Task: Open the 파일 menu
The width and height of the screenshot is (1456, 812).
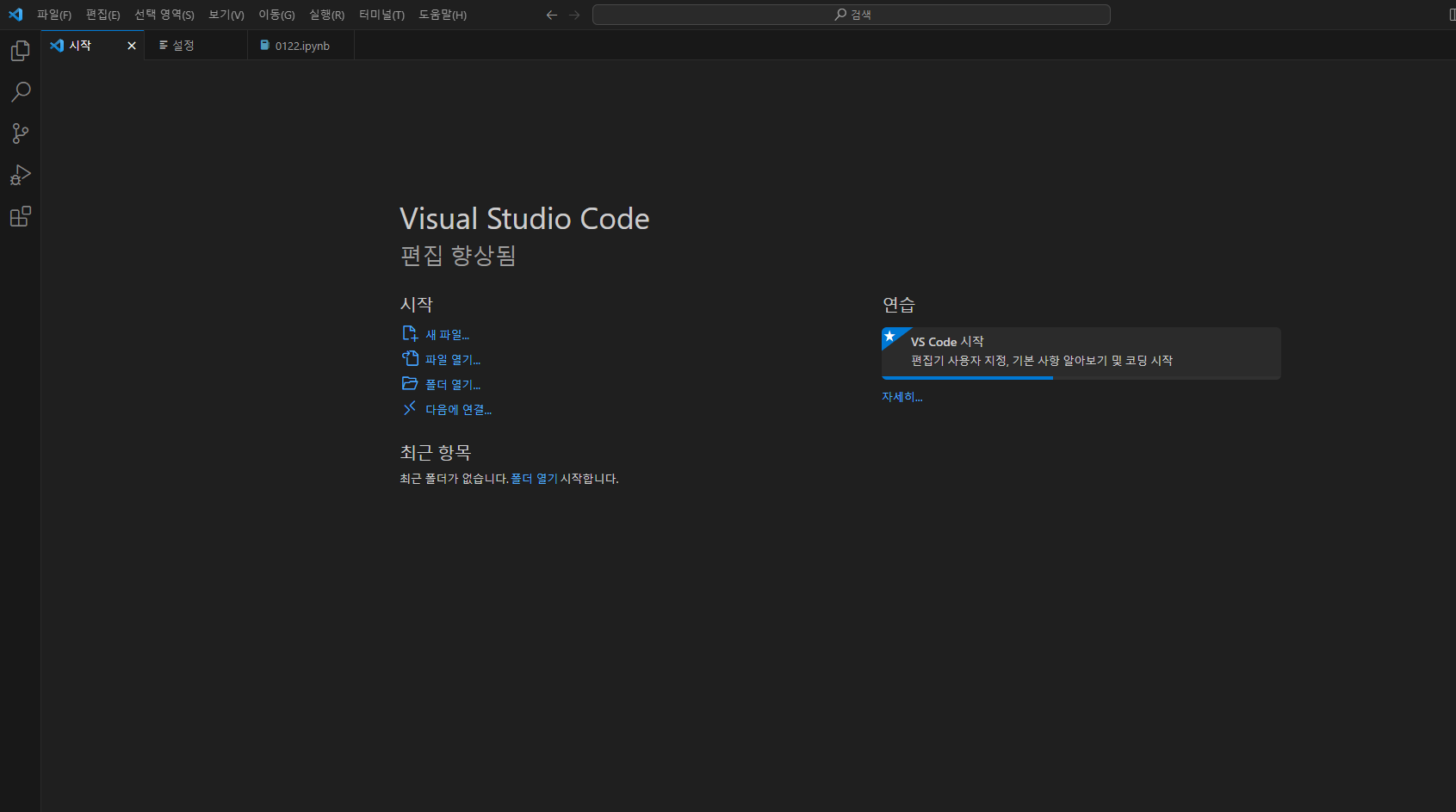Action: pyautogui.click(x=53, y=15)
